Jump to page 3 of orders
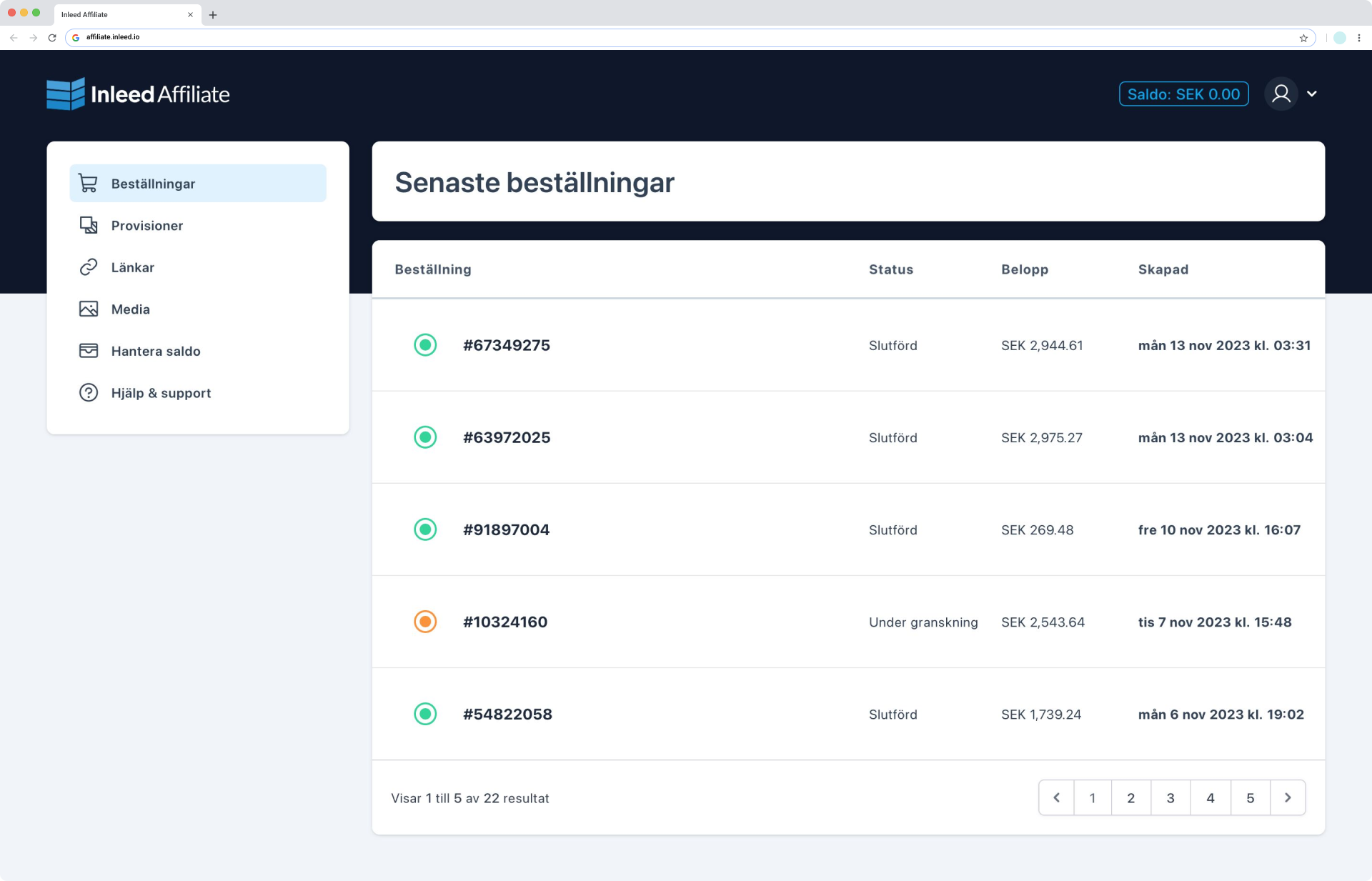Image resolution: width=1372 pixels, height=881 pixels. click(1170, 797)
